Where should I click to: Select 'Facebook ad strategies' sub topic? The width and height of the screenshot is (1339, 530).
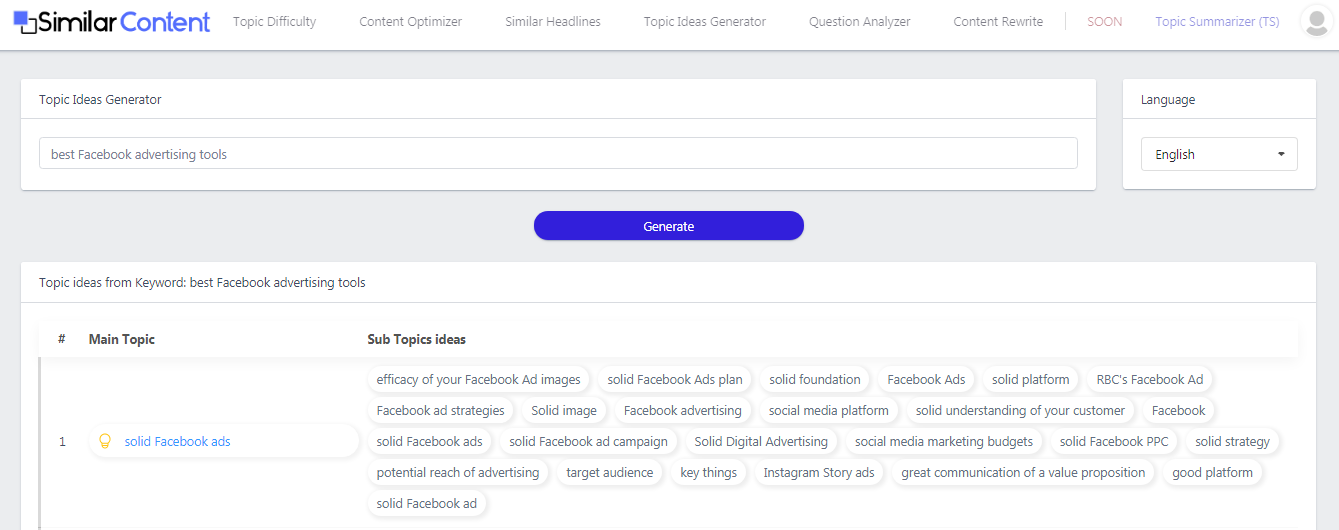pyautogui.click(x=441, y=410)
